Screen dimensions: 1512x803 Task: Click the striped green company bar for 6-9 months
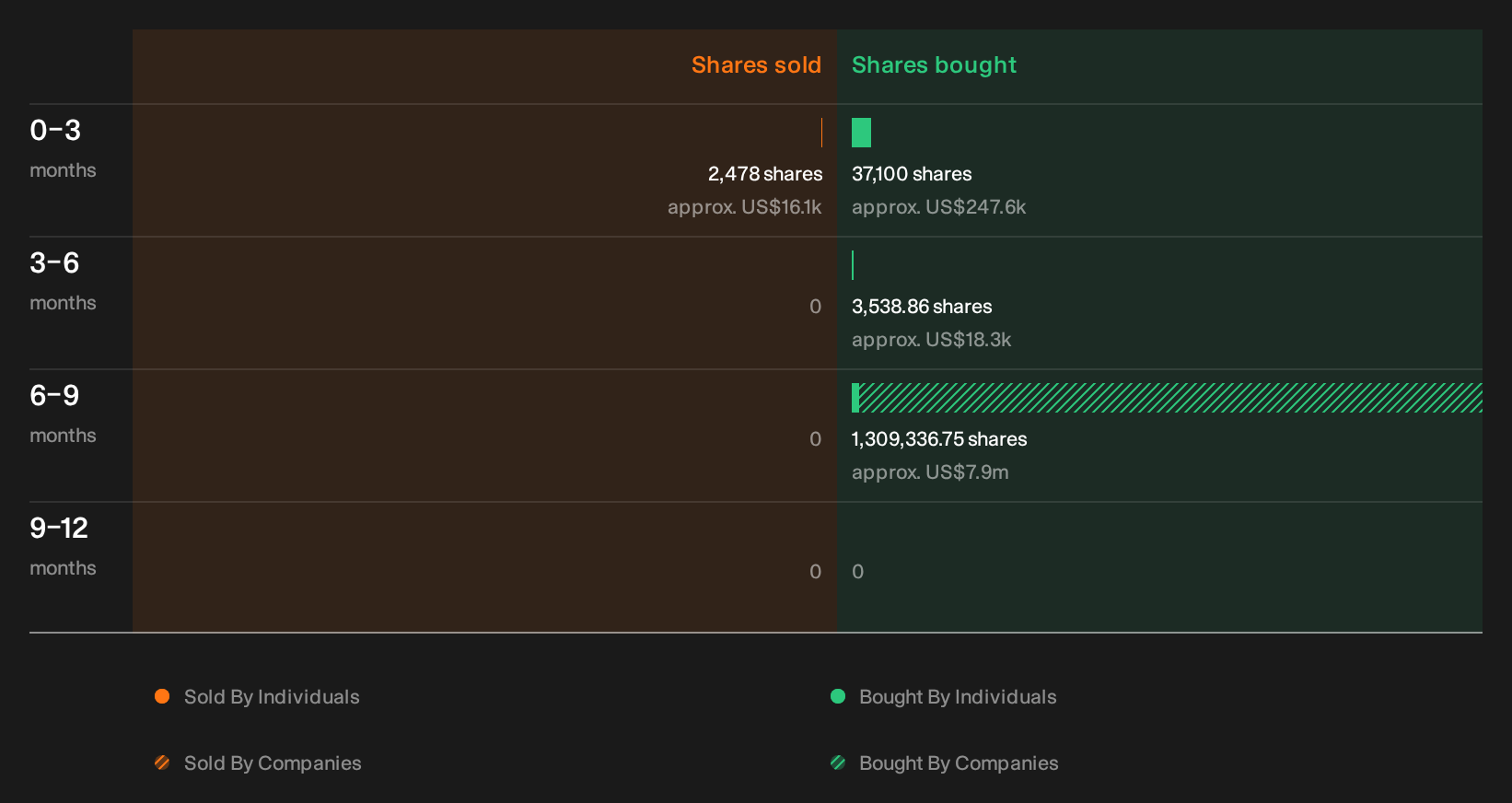[x=1170, y=398]
